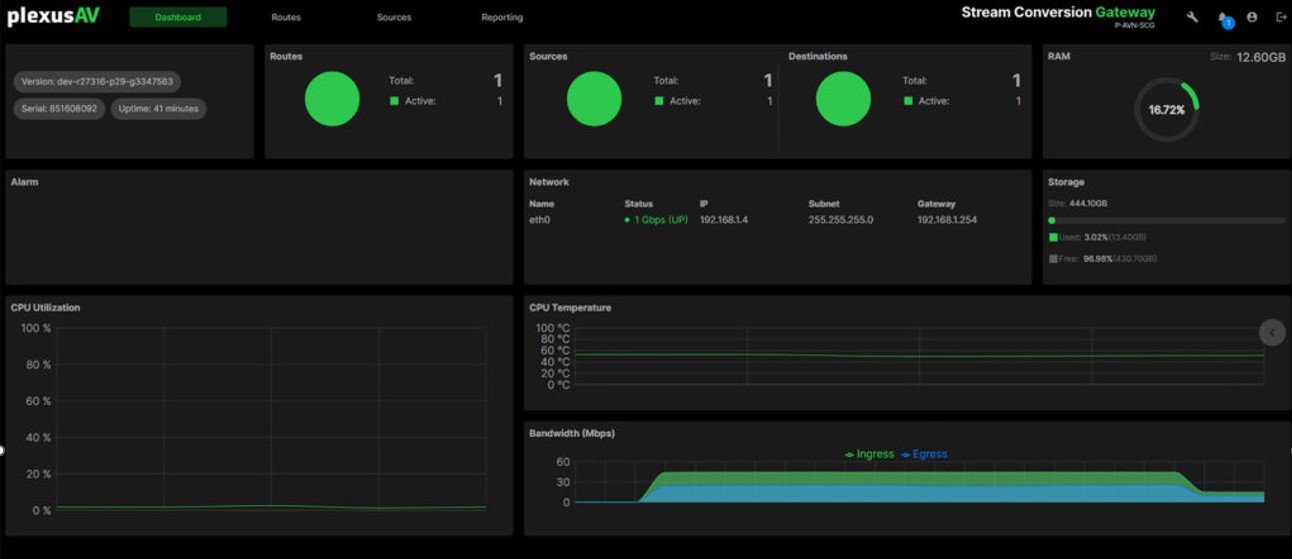Viewport: 1292px width, 559px height.
Task: Expand the side panel with chevron arrow
Action: (x=1272, y=333)
